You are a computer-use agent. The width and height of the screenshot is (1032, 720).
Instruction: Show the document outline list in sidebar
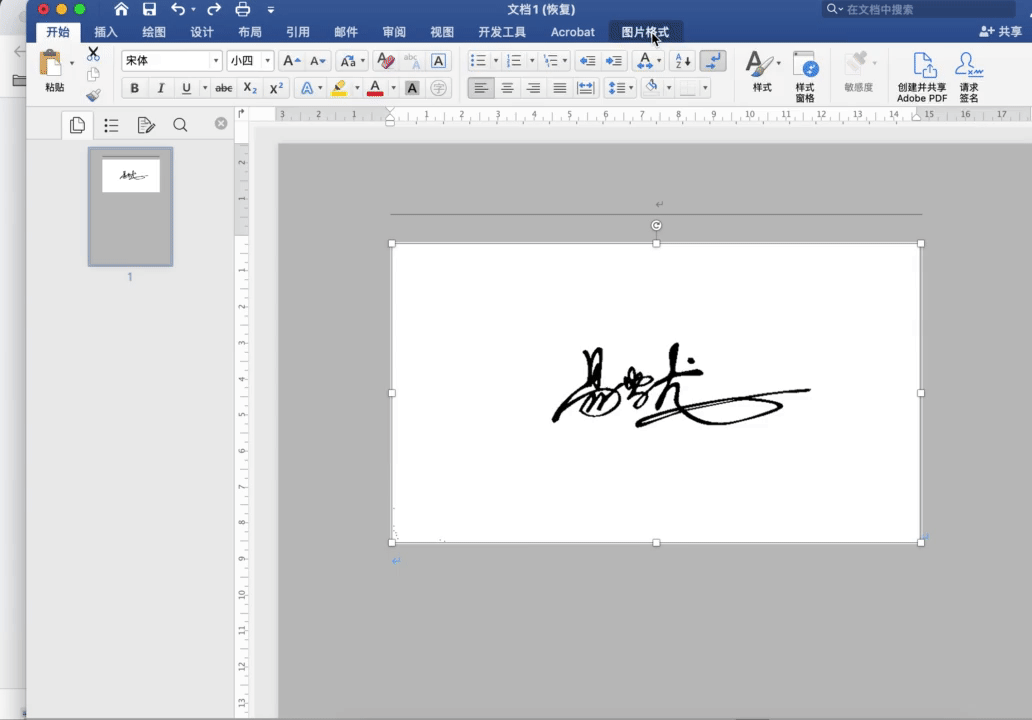[x=111, y=125]
